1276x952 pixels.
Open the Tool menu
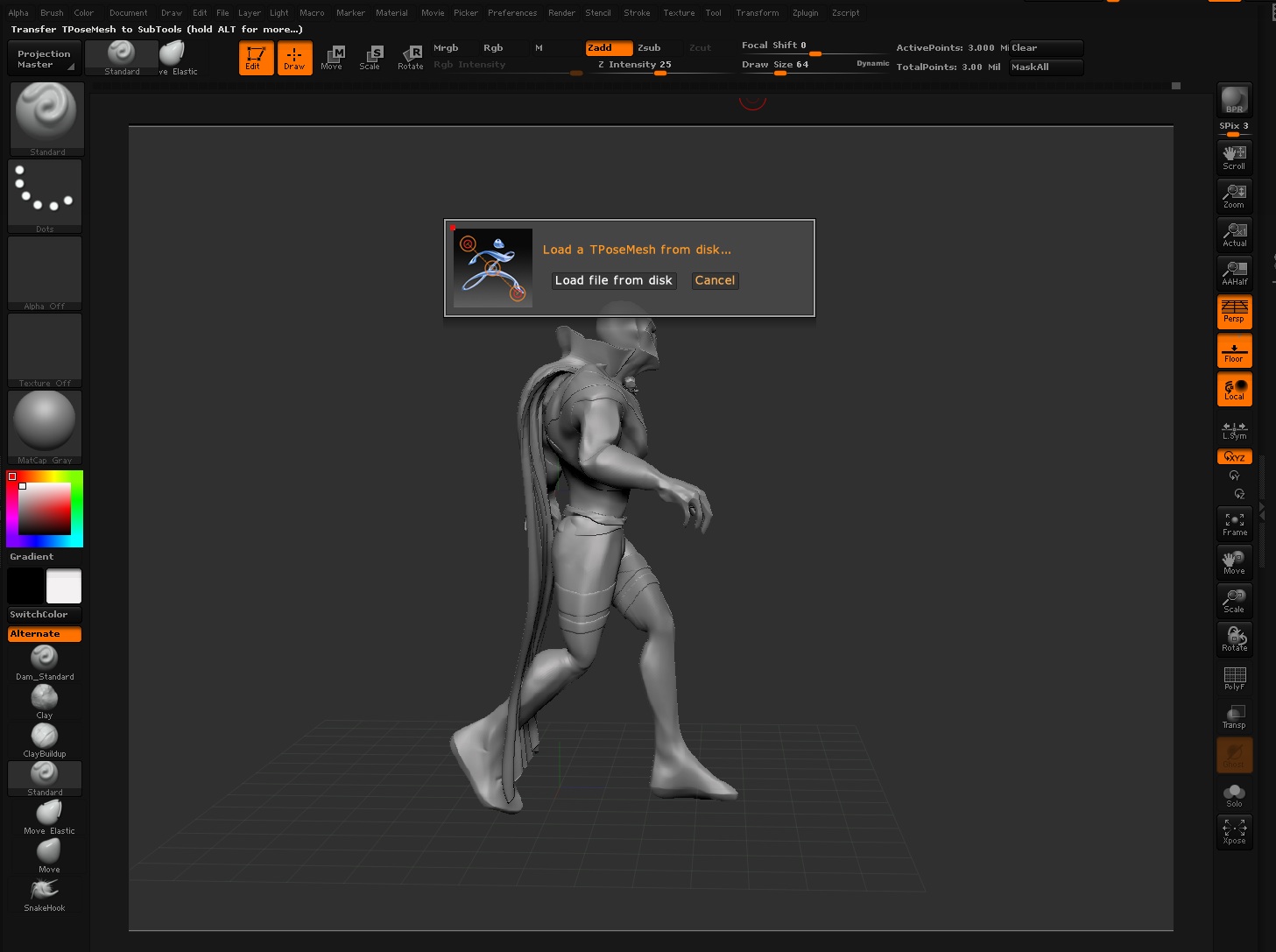(714, 12)
